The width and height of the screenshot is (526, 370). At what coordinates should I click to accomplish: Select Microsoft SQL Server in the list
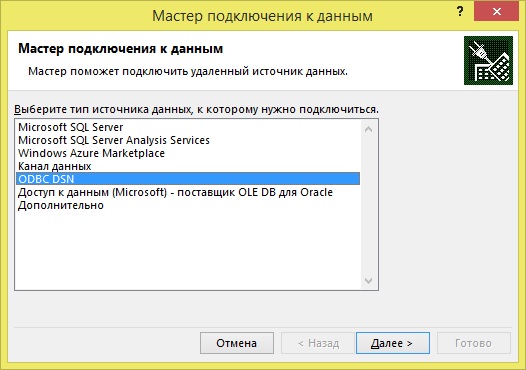point(188,127)
